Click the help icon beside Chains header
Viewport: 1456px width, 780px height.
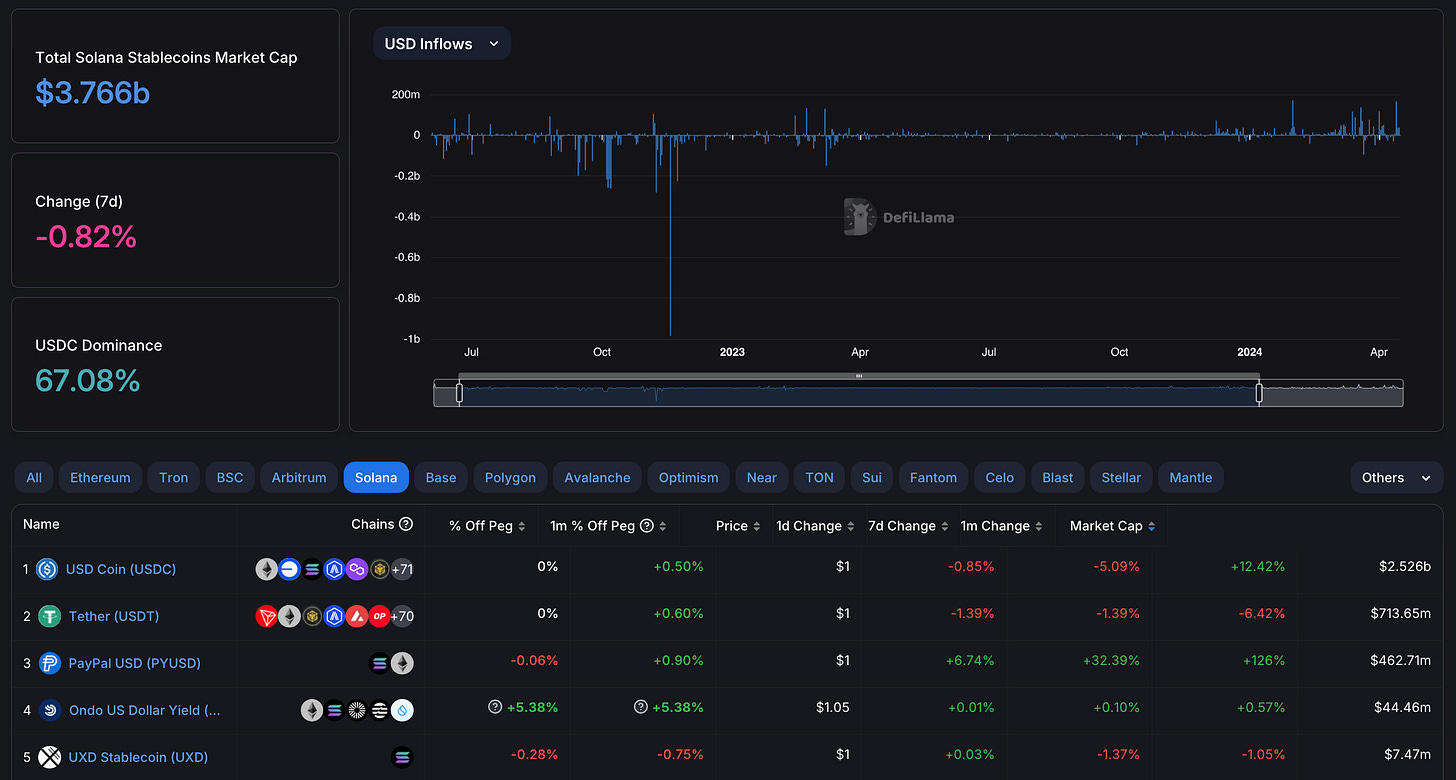coord(406,524)
